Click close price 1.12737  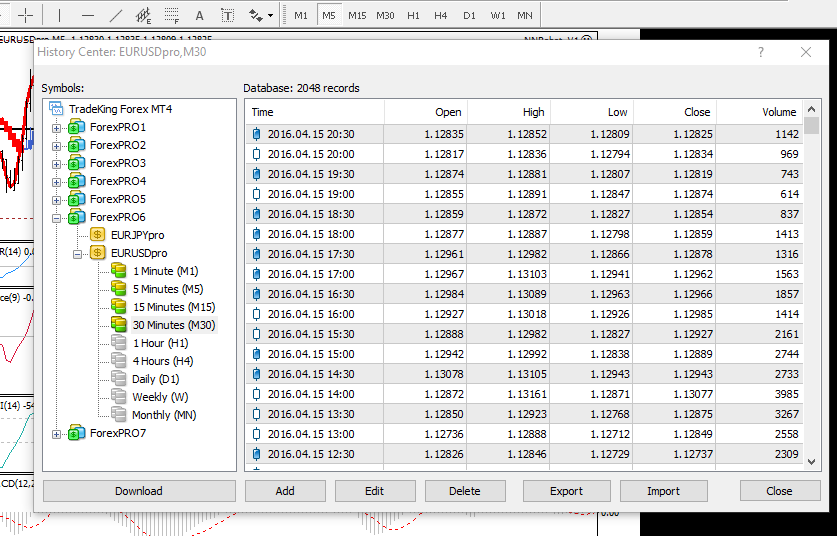pyautogui.click(x=693, y=454)
